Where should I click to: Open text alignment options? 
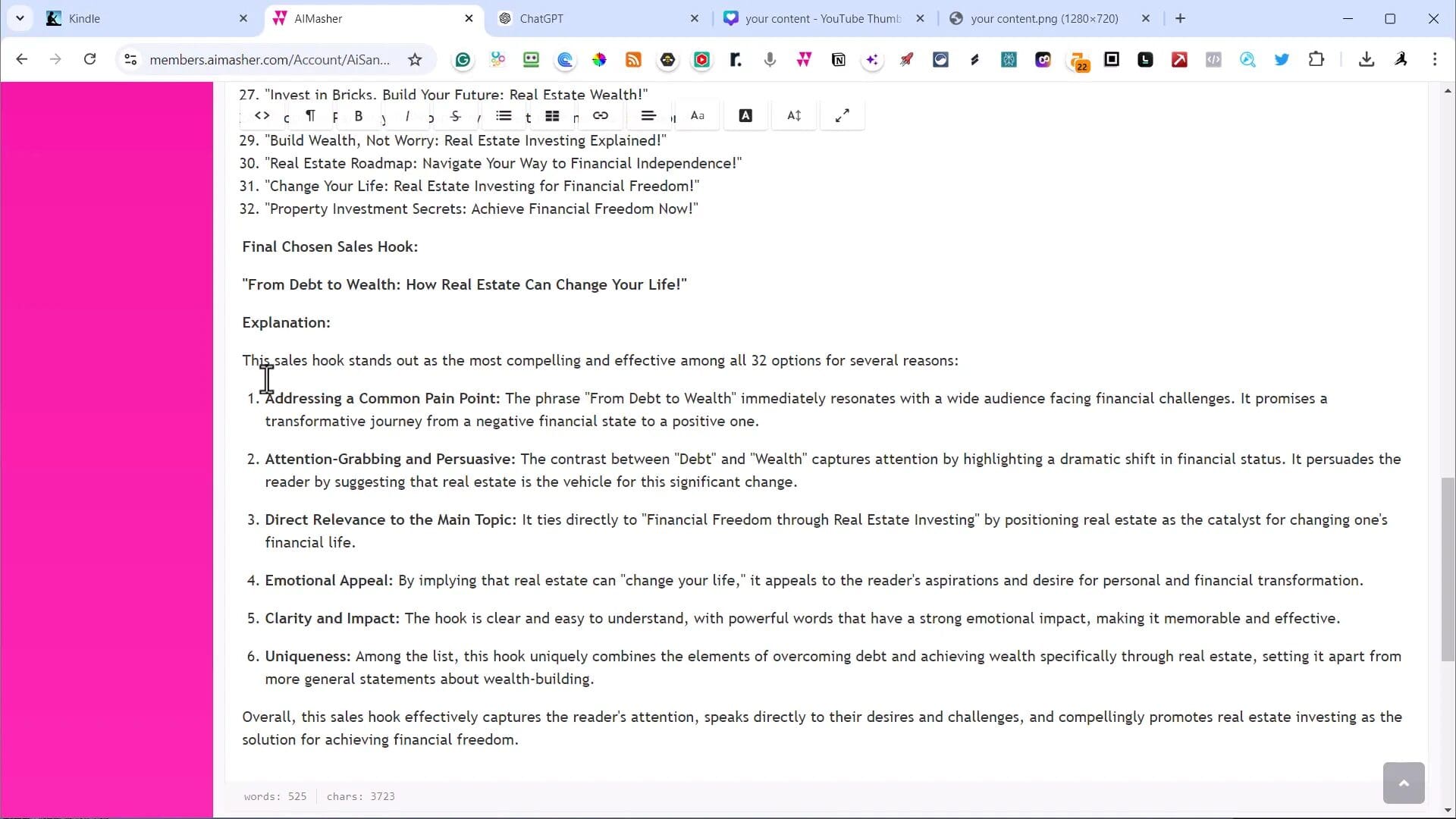point(648,116)
